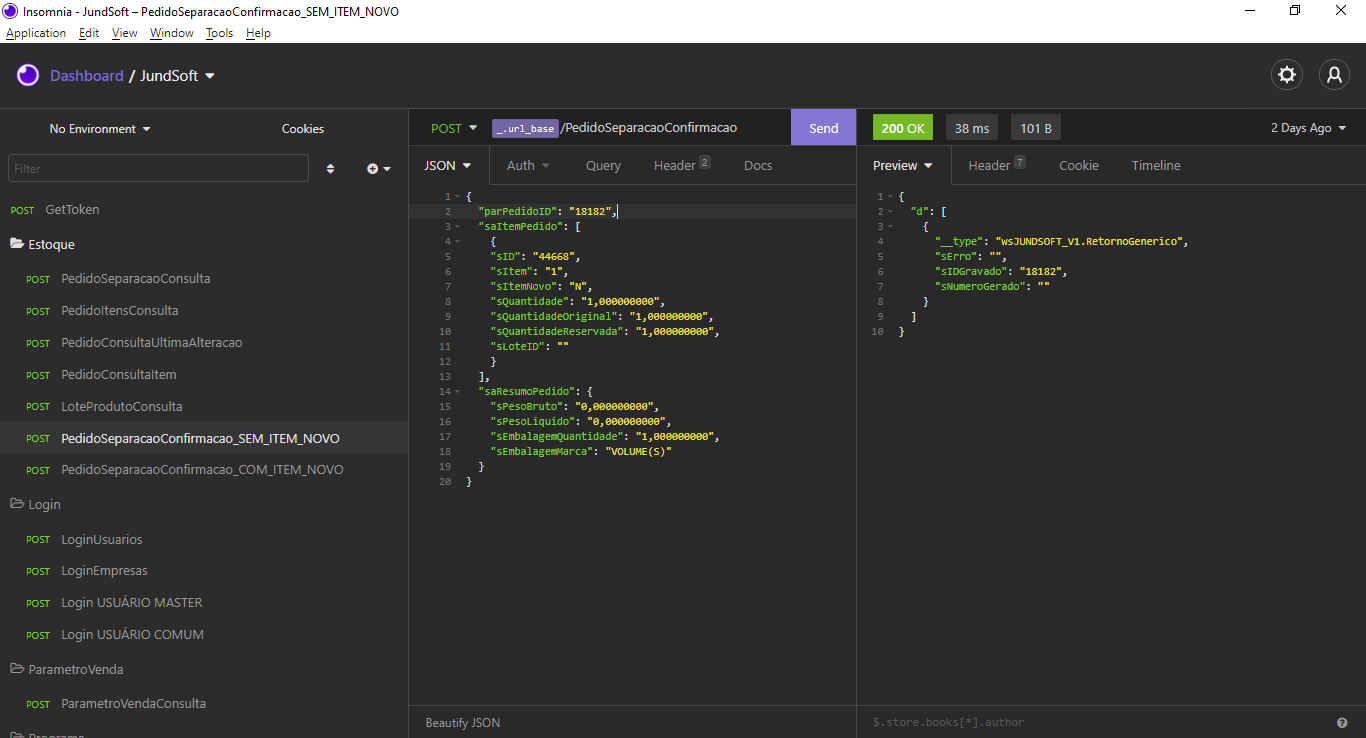Switch to the Cookie tab

(x=1079, y=165)
